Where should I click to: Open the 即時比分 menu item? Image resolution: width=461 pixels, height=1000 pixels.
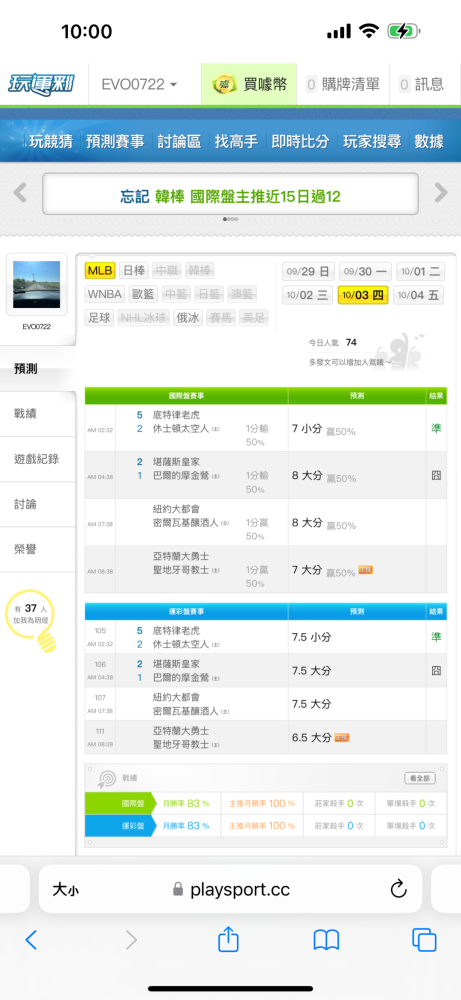point(300,141)
